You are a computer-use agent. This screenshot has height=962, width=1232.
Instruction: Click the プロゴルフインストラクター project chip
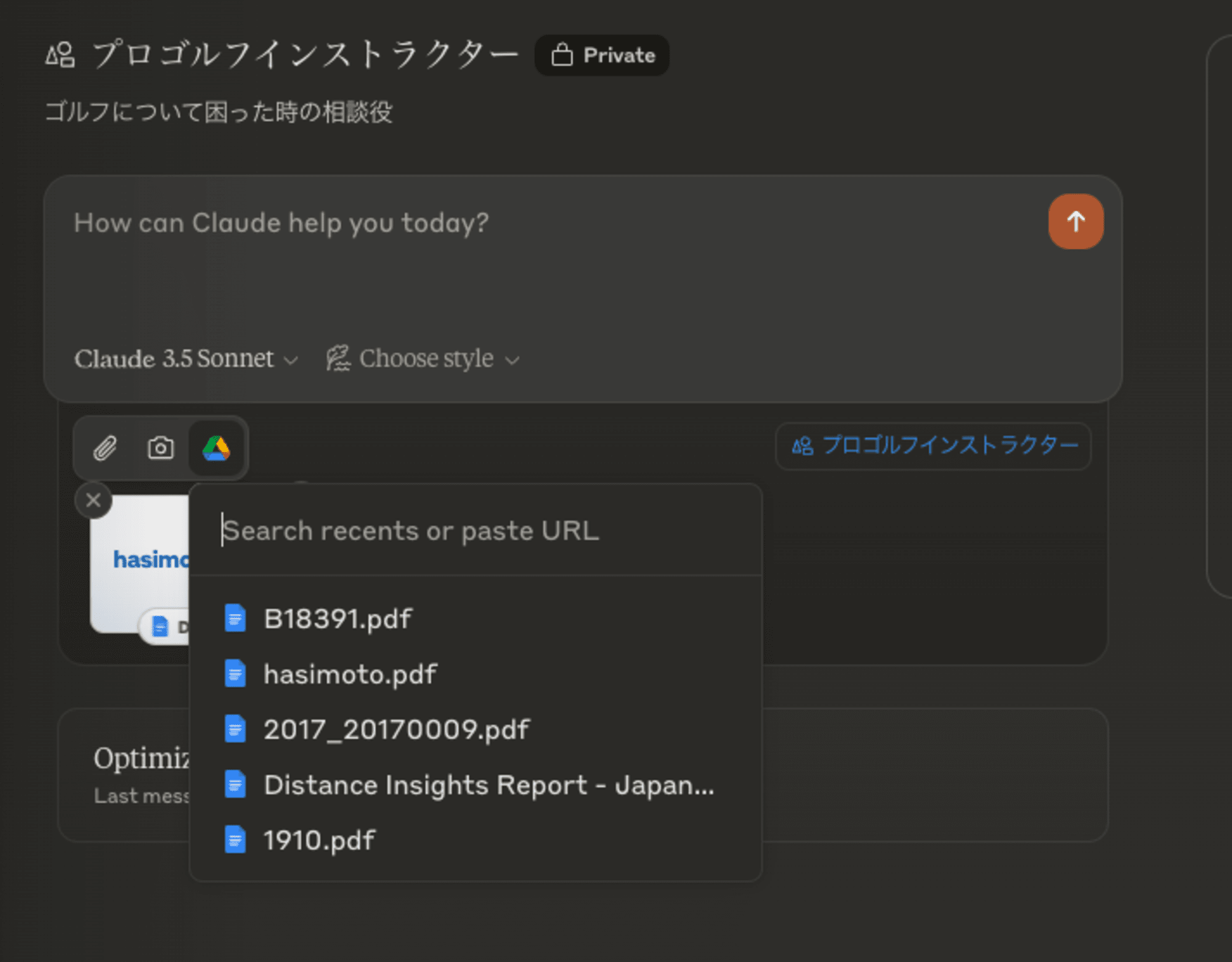(x=933, y=446)
